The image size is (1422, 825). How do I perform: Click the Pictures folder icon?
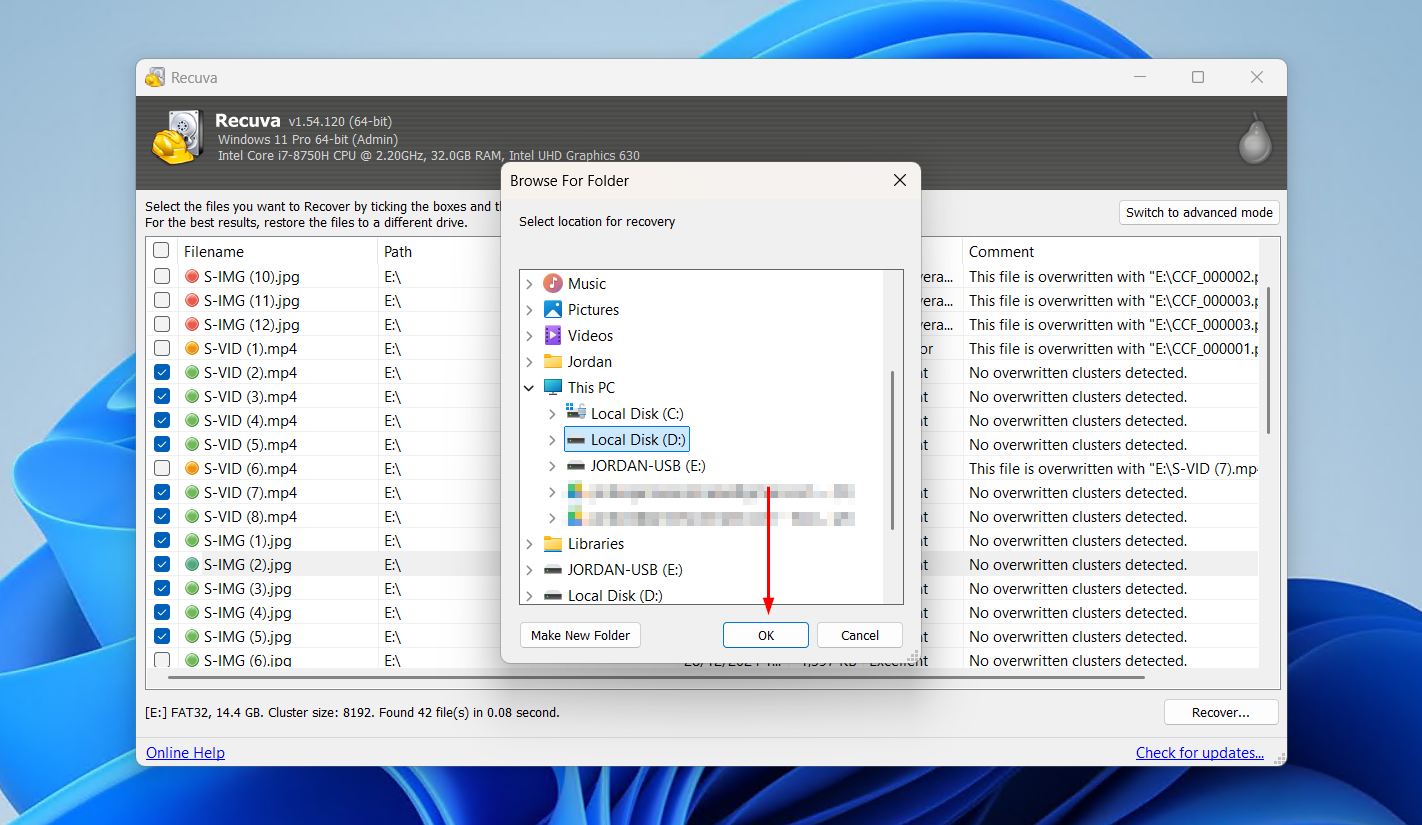coord(553,310)
